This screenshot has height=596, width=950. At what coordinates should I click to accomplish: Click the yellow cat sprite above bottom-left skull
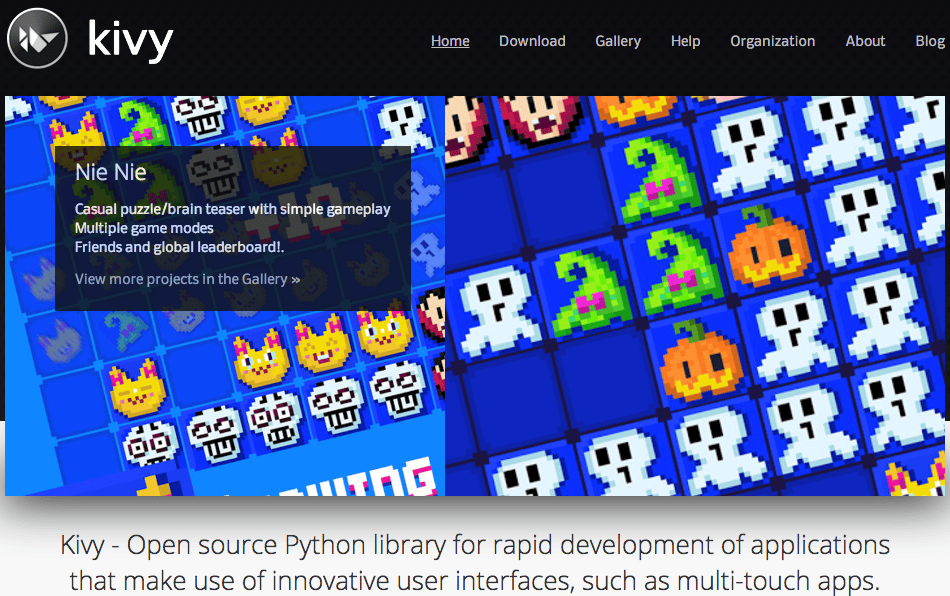click(x=137, y=388)
